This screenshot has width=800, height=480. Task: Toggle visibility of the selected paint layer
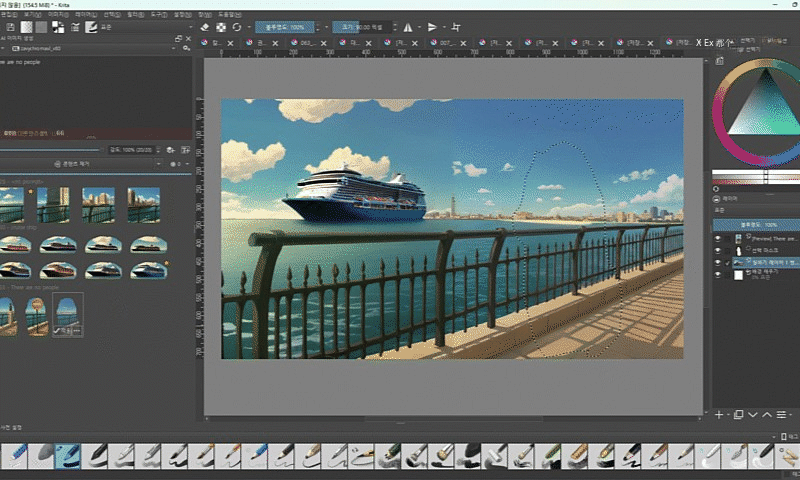click(720, 263)
